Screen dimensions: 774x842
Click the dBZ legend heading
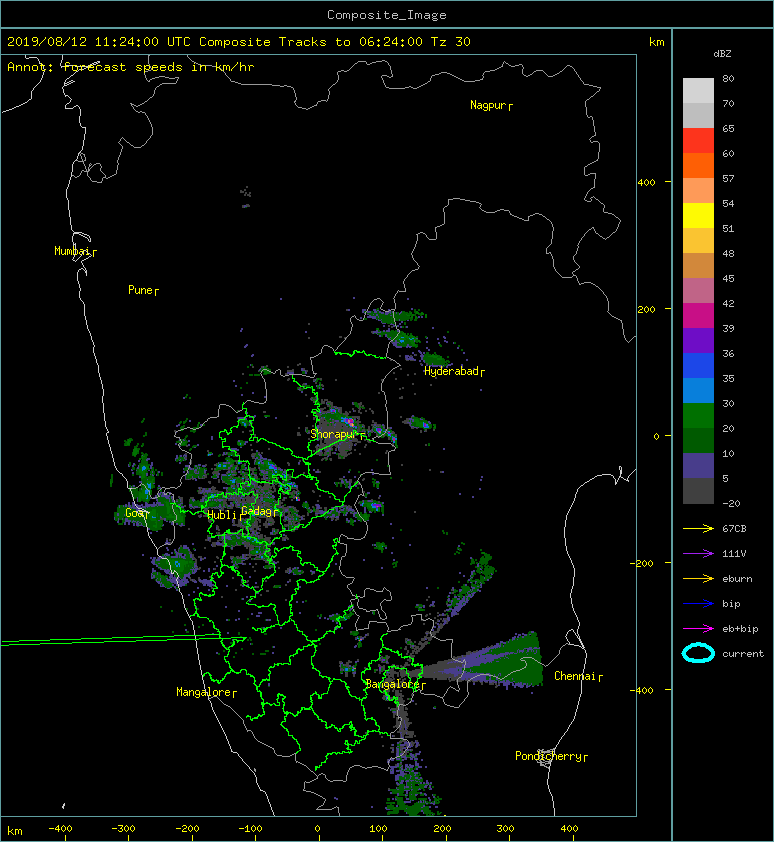tap(722, 54)
